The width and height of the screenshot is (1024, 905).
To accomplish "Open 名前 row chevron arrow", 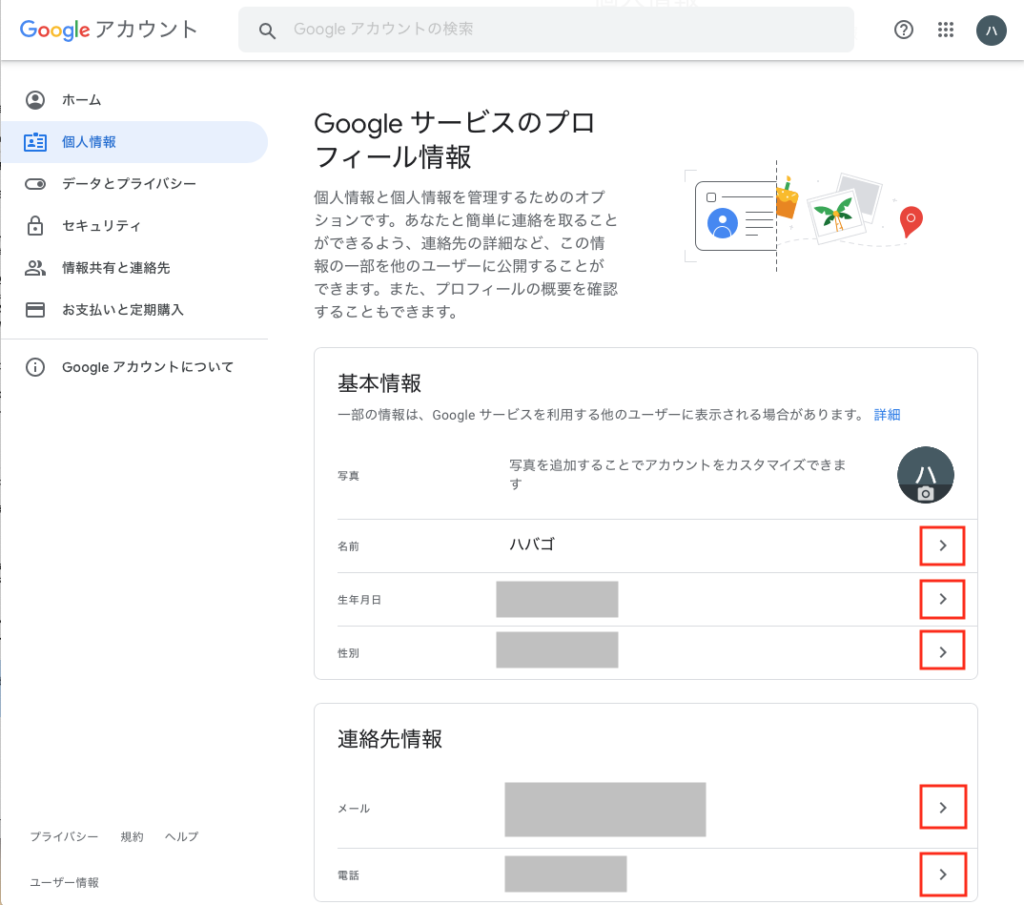I will (x=942, y=546).
